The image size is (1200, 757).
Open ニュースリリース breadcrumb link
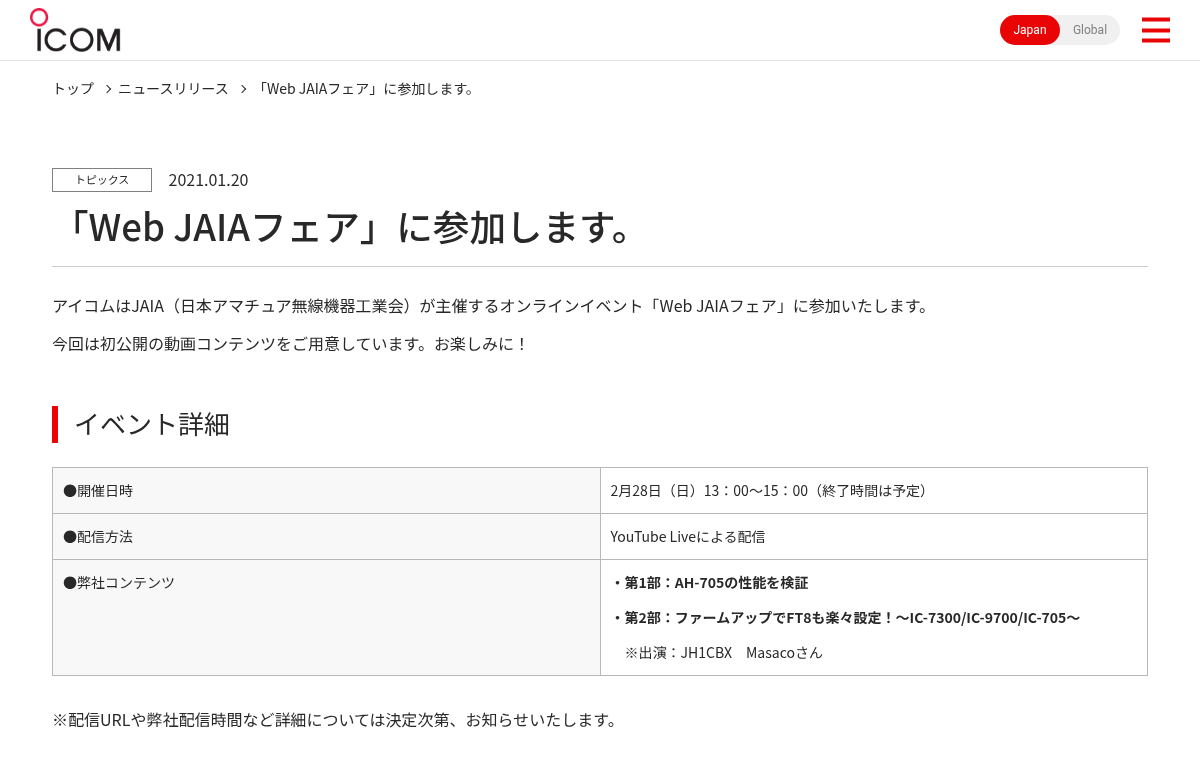point(173,88)
